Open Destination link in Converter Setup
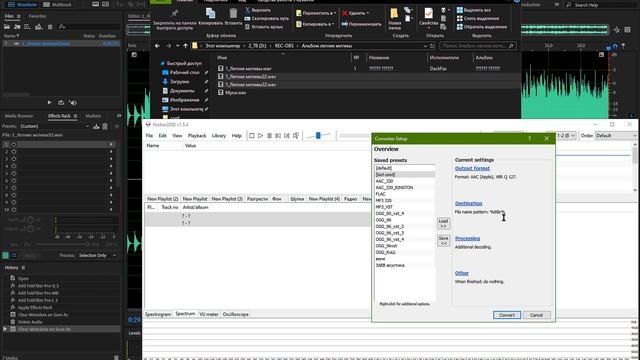 pyautogui.click(x=469, y=203)
